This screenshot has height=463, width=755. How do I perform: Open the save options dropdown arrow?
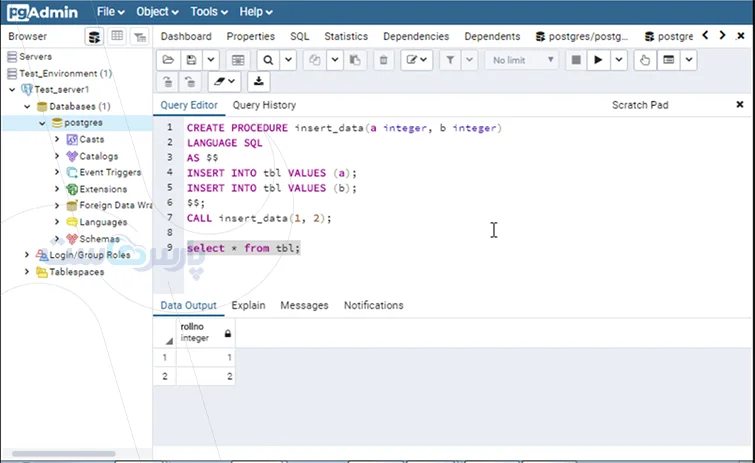211,60
